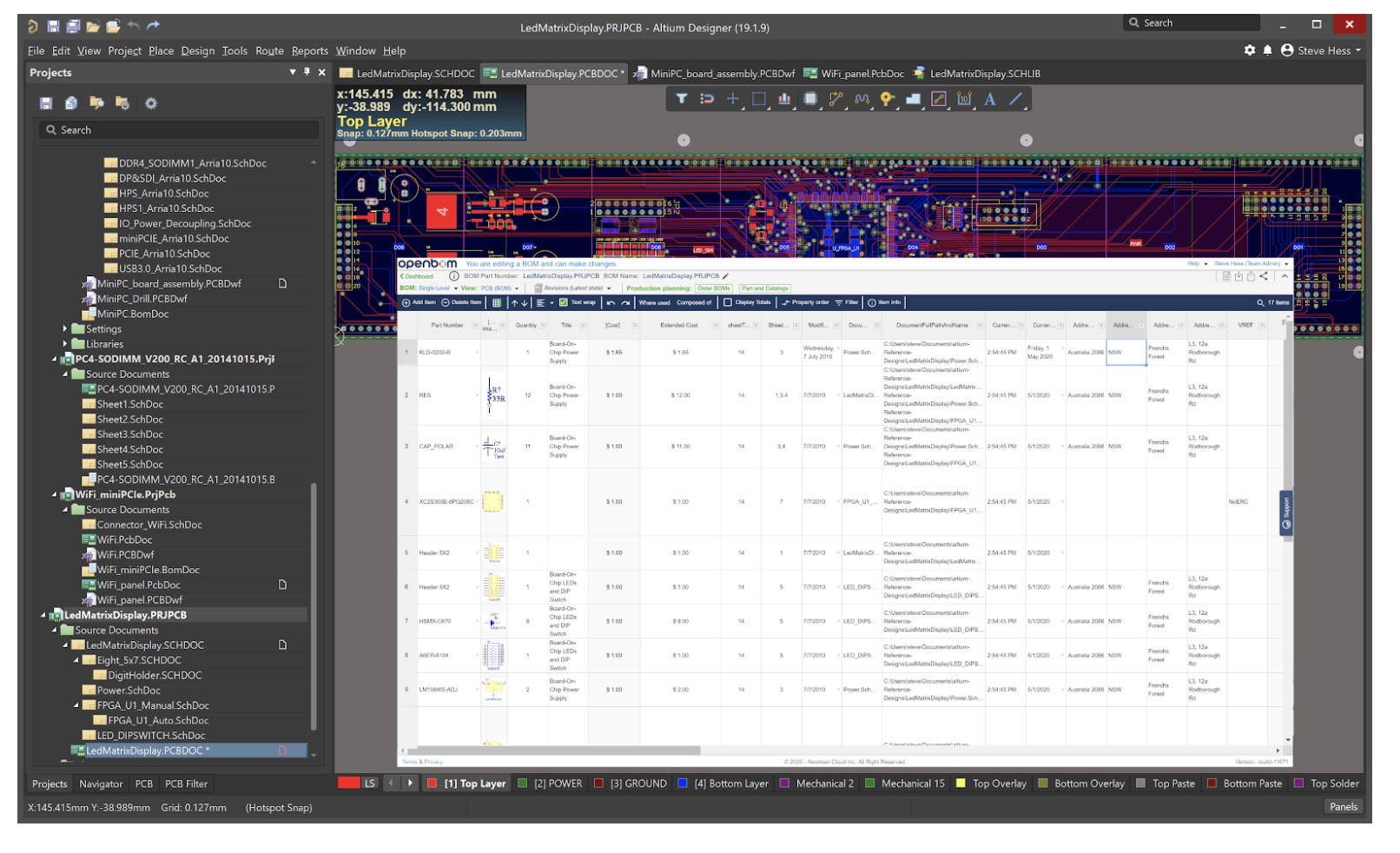Pin the Projects panel
This screenshot has height=853, width=1400.
[x=307, y=72]
